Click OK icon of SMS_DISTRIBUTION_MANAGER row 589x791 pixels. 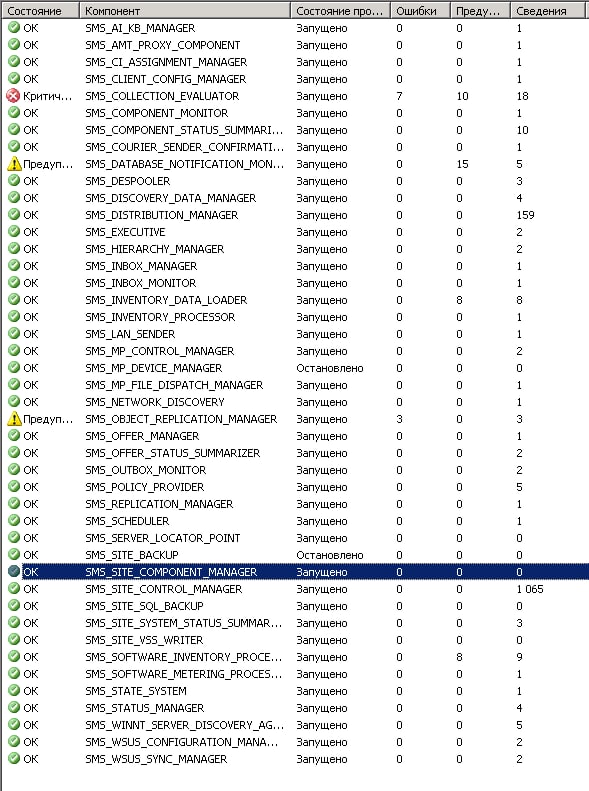(x=14, y=214)
